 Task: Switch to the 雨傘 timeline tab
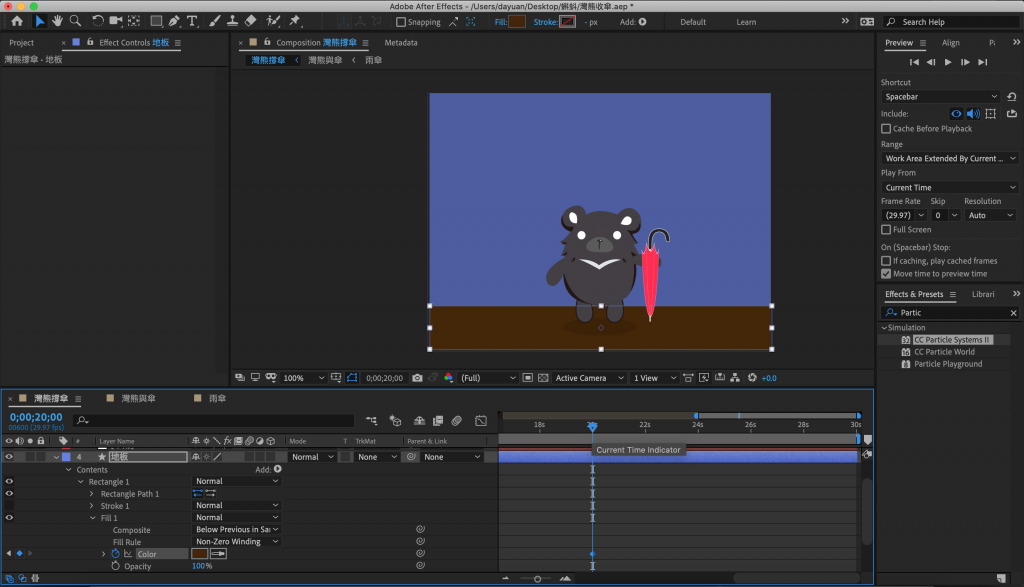tap(217, 398)
